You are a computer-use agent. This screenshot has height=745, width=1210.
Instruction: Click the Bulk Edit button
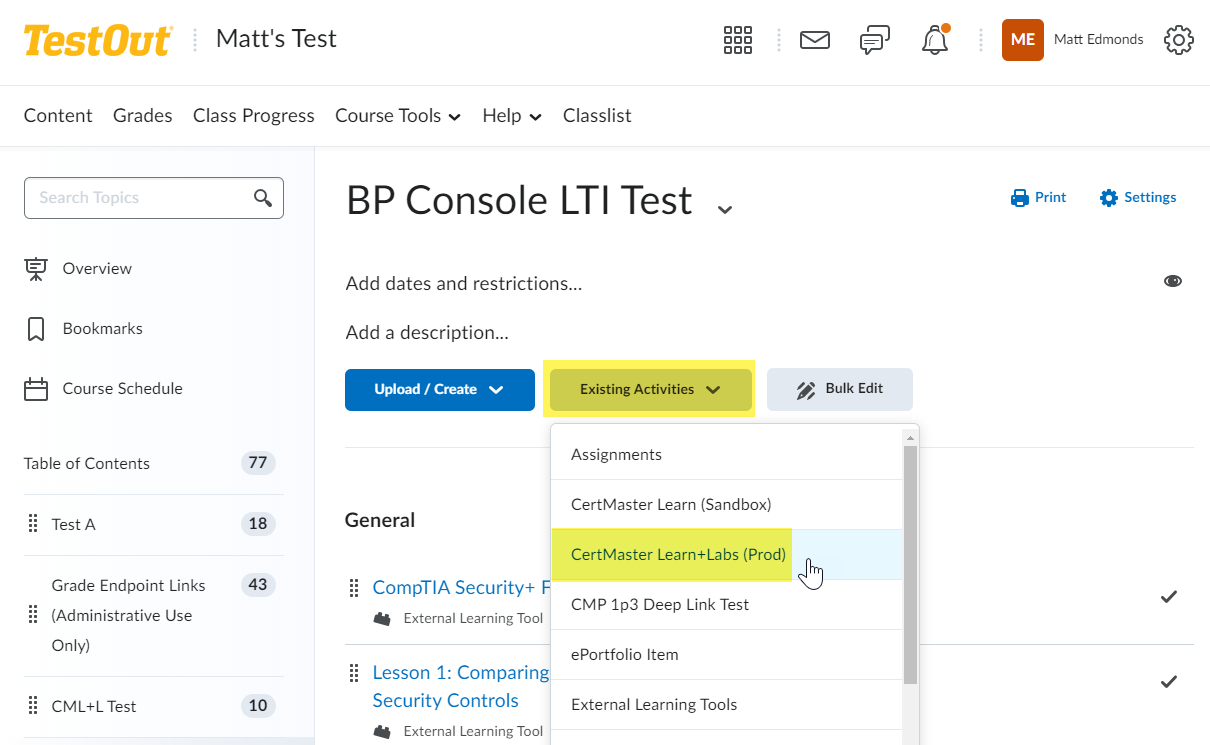click(x=839, y=390)
